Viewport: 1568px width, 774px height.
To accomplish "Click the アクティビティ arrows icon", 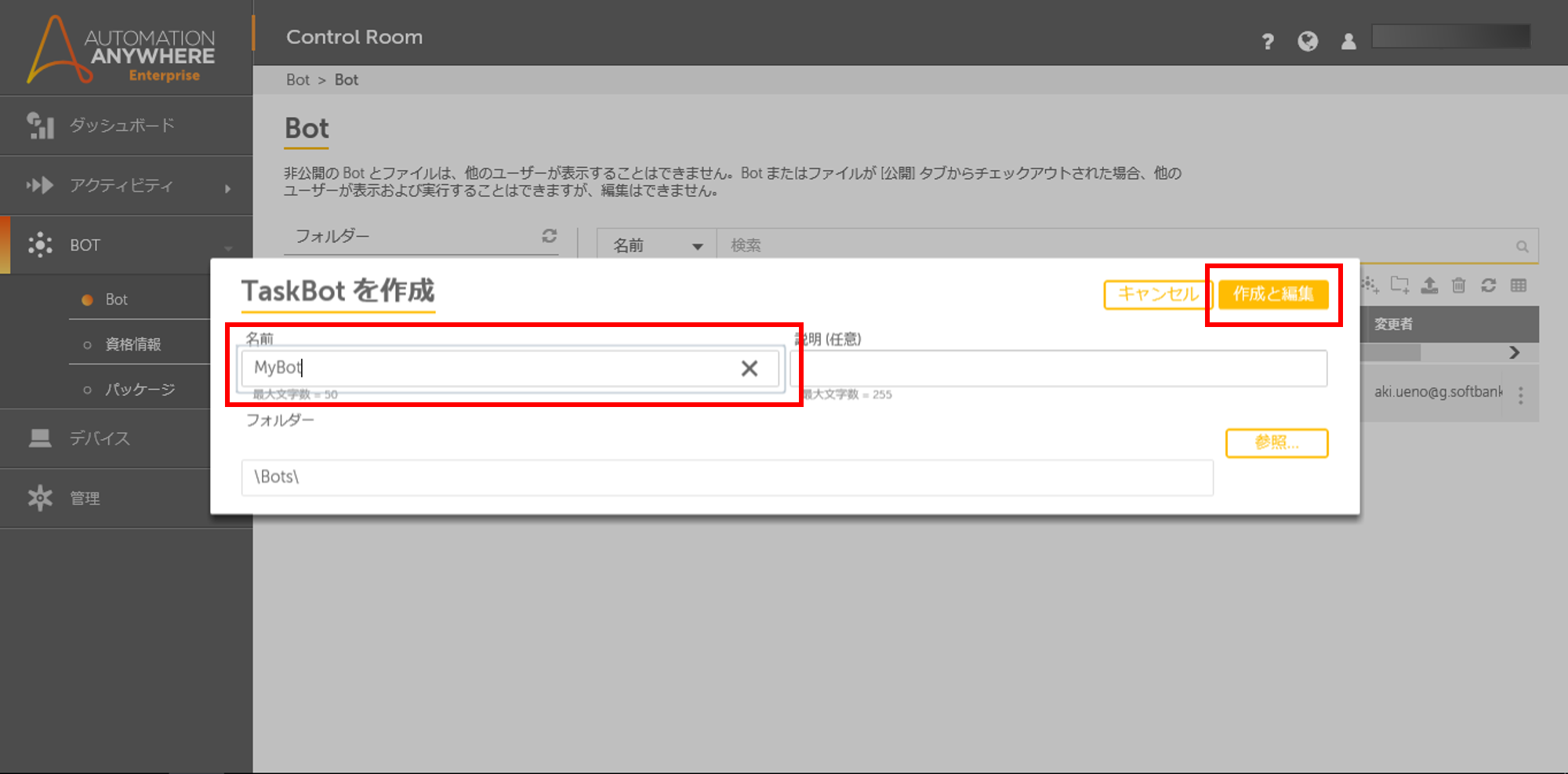I will tap(40, 185).
